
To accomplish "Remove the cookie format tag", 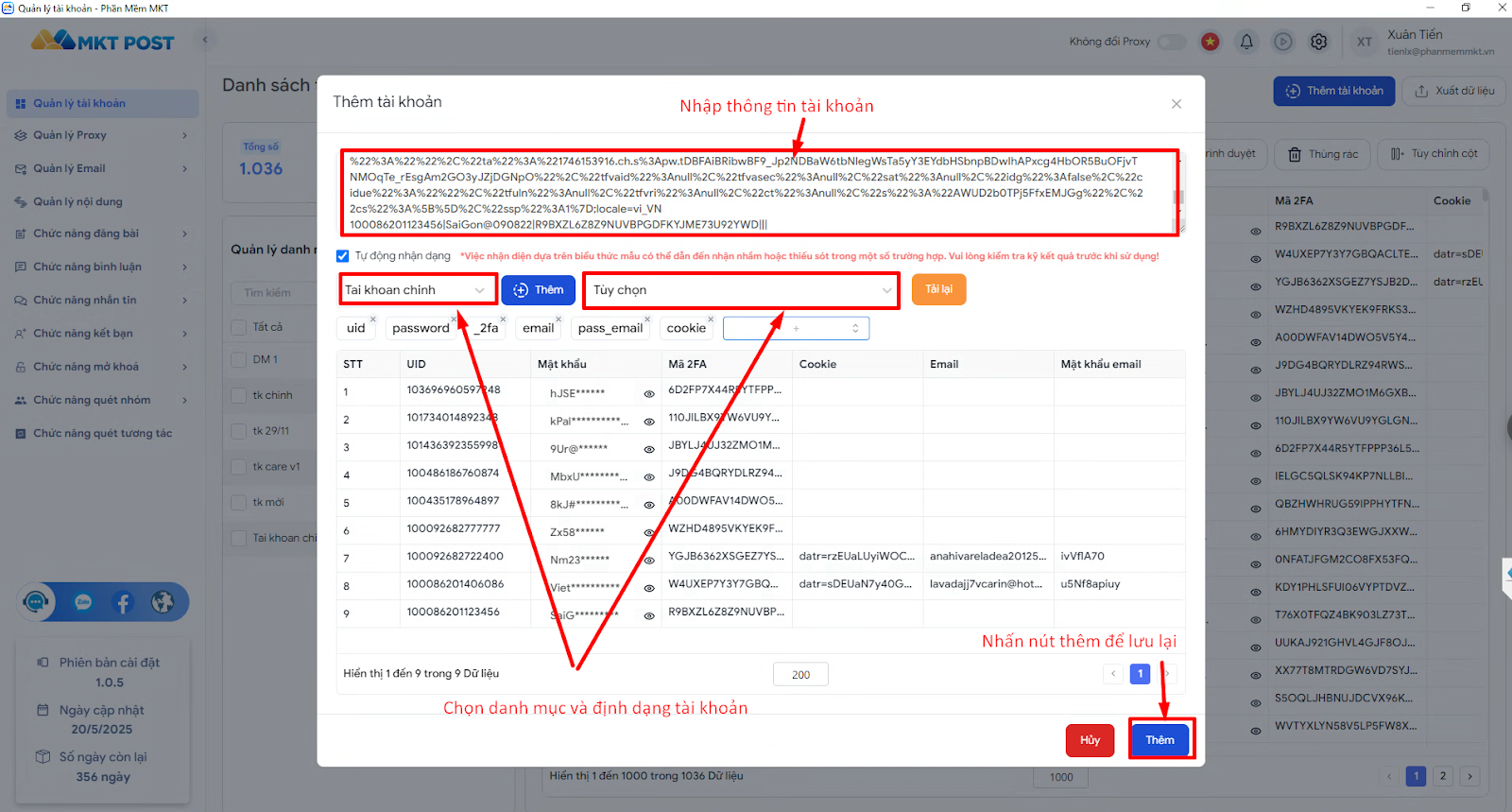I will [x=711, y=319].
